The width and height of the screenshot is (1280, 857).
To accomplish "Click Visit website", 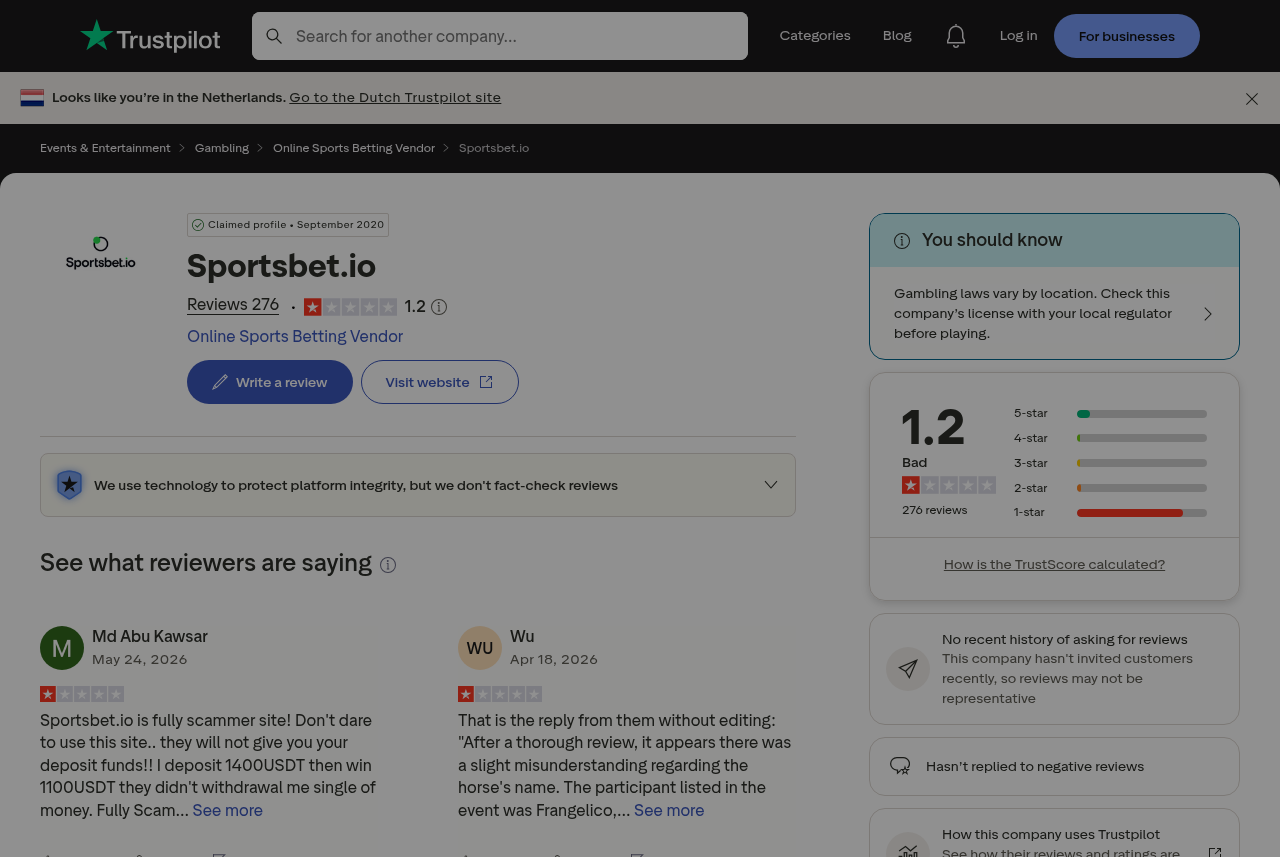I will coord(440,382).
